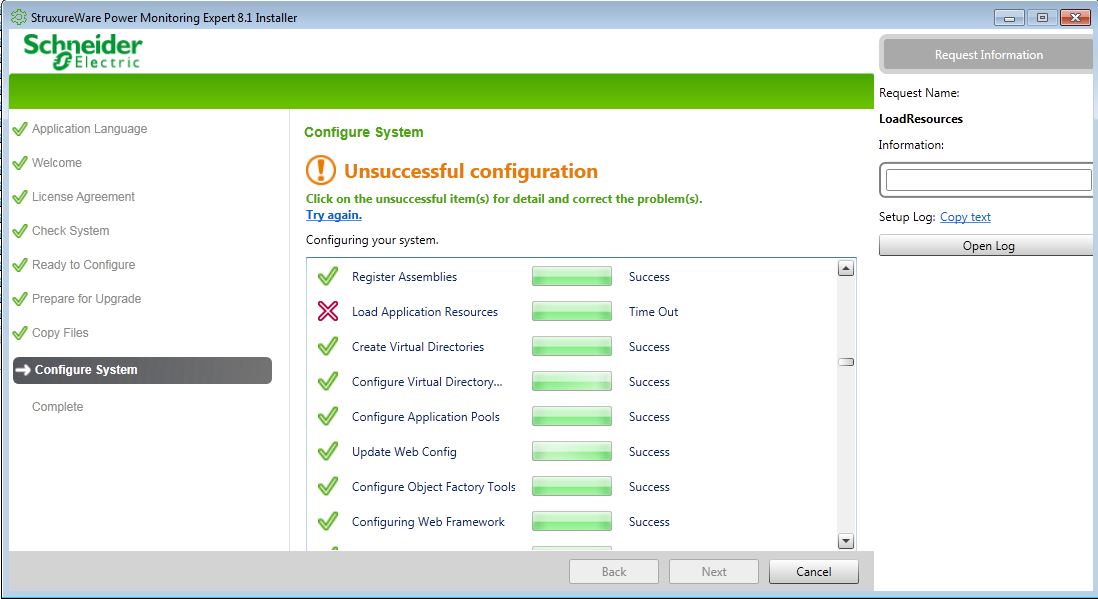Click the Back button
1098x599 pixels.
613,572
